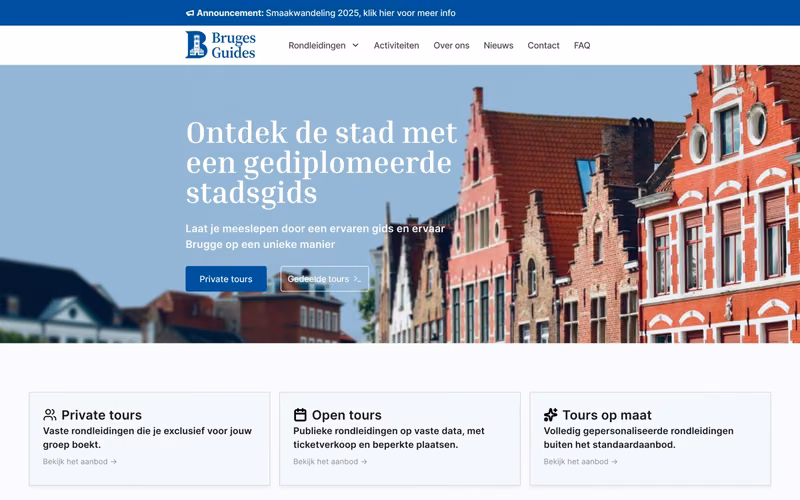Open Bekijk het aanbod under Private tours
This screenshot has height=500, width=800.
80,462
